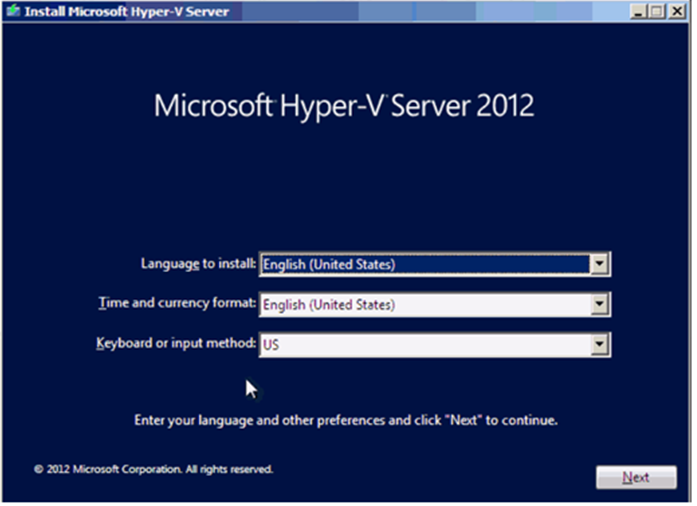Click the Keyboard or input method US field
Image resolution: width=697 pixels, height=506 pixels.
coord(435,345)
